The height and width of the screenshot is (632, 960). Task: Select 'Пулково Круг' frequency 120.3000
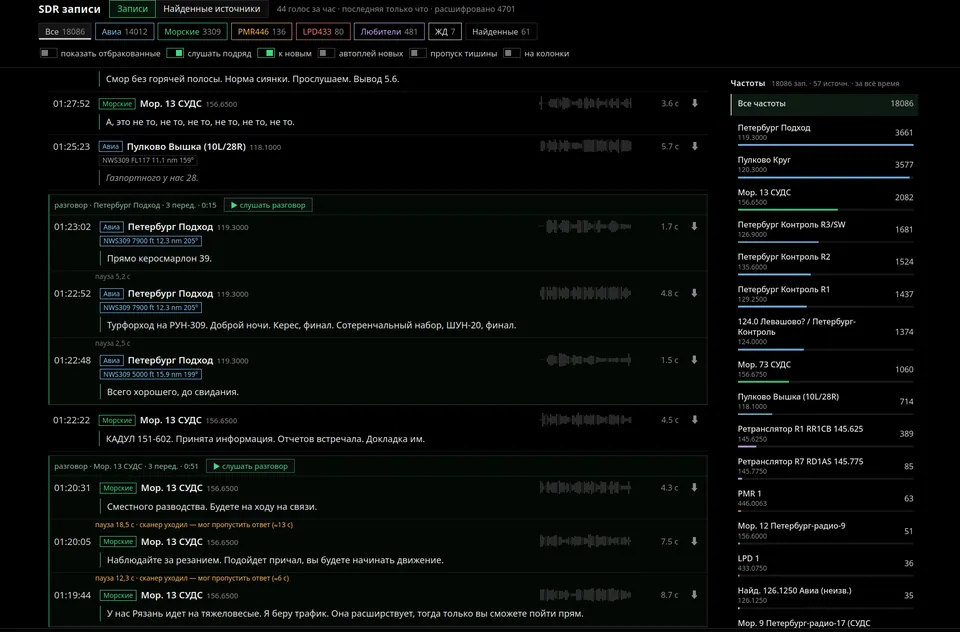click(x=825, y=165)
